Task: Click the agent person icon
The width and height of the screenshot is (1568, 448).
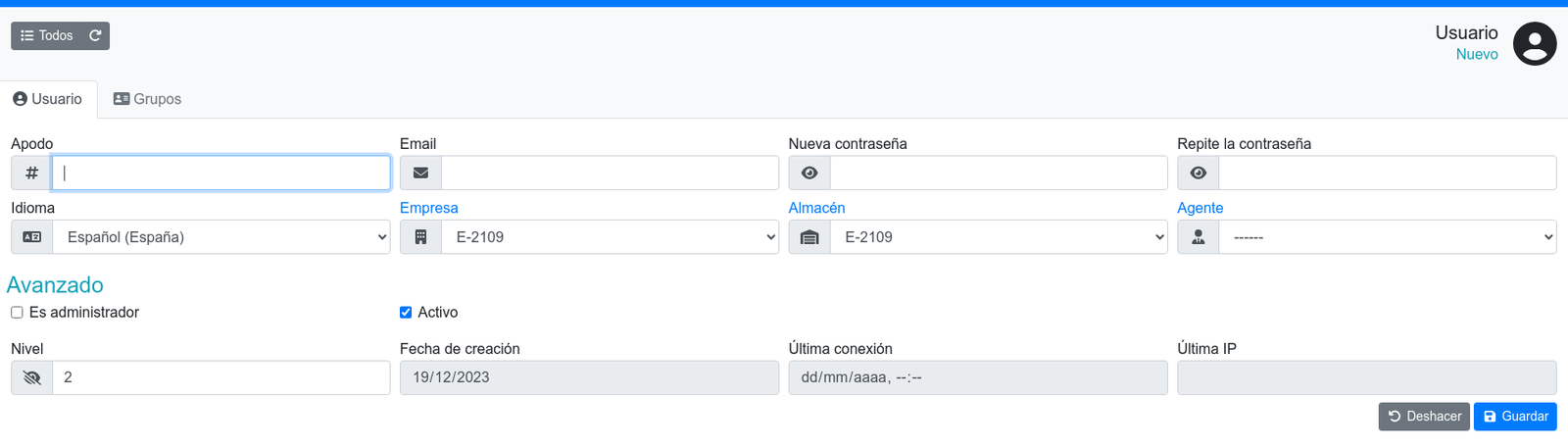Action: pos(1199,237)
